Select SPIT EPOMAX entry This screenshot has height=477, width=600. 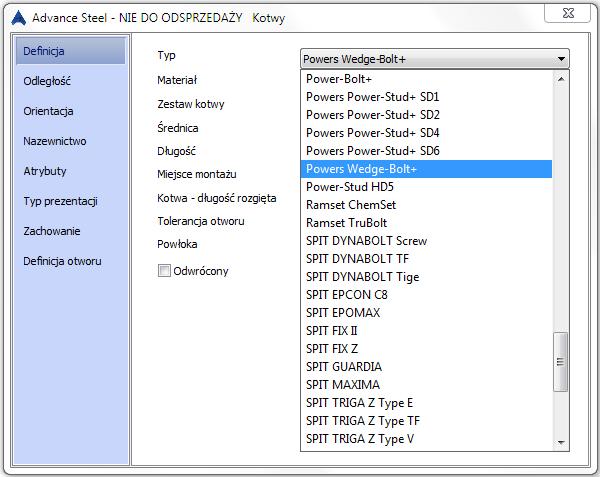(x=426, y=313)
